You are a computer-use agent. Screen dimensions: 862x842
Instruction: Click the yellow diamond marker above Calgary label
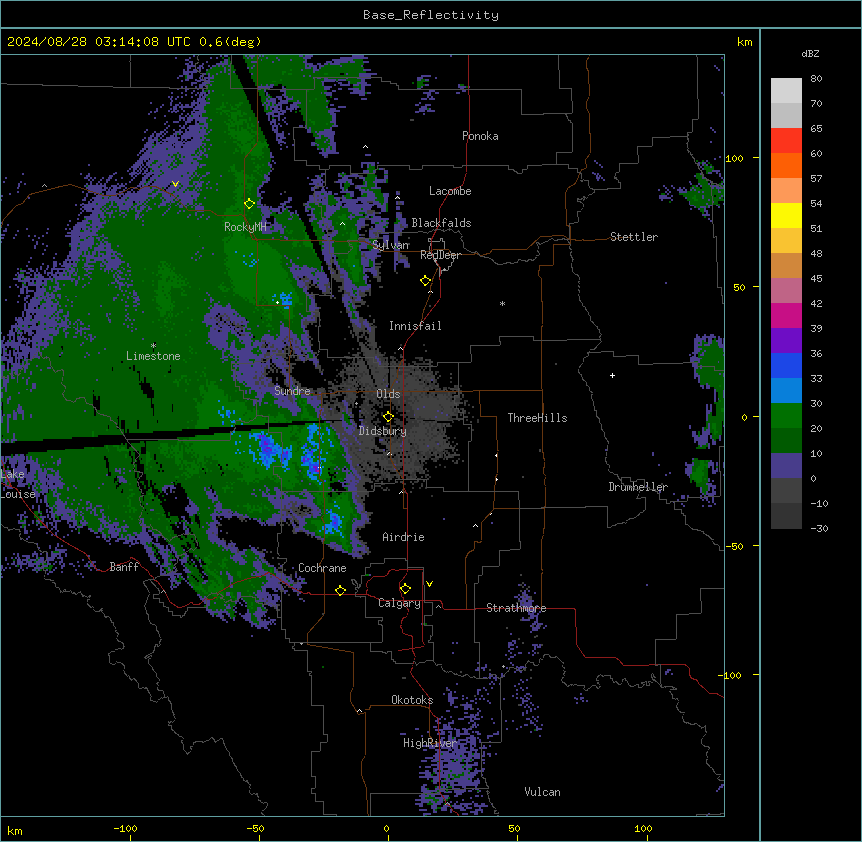click(405, 589)
